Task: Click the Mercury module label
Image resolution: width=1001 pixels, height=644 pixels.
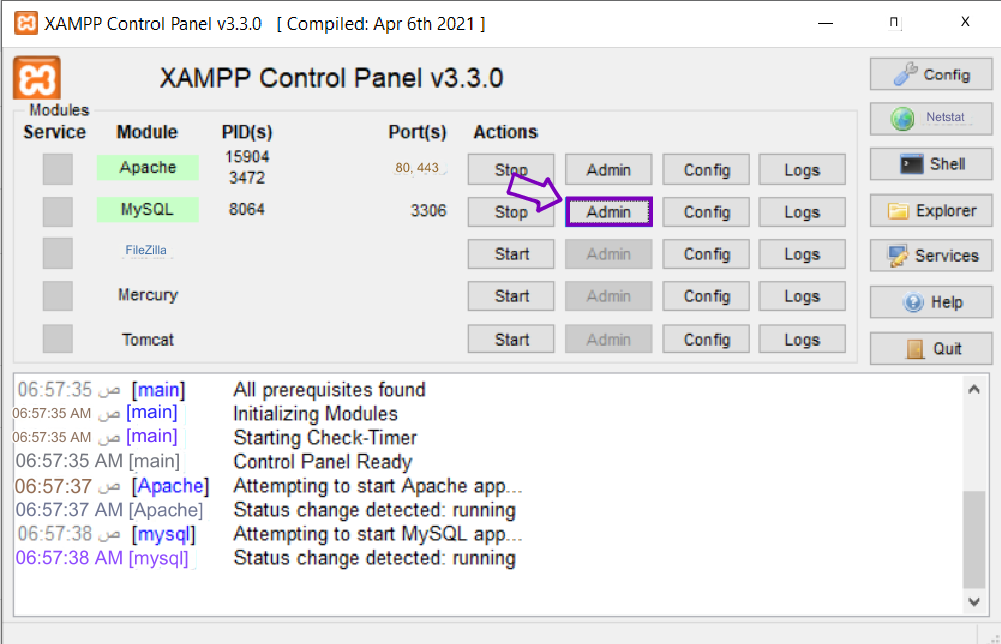Action: [147, 295]
